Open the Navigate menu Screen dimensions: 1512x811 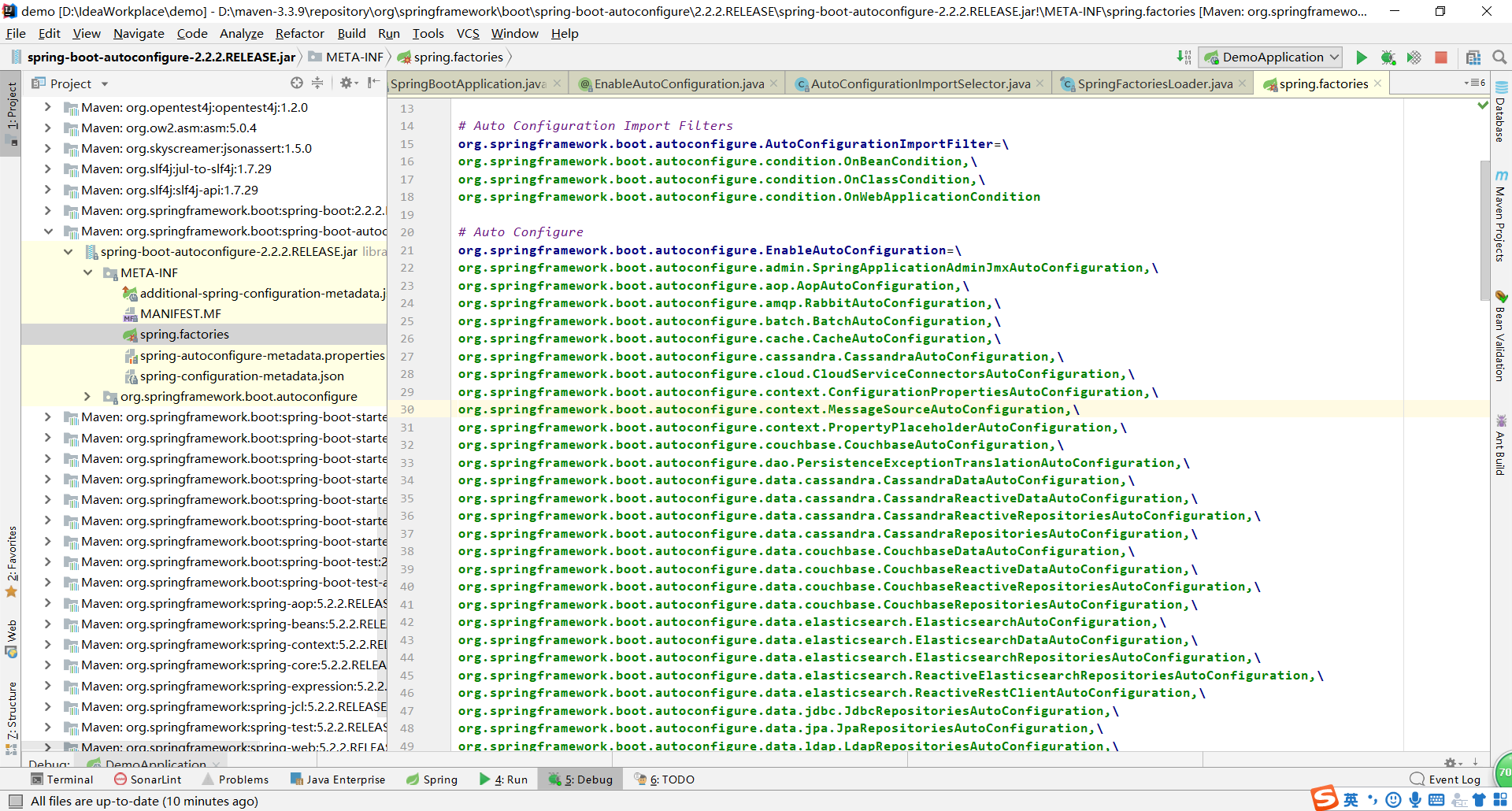pos(139,33)
